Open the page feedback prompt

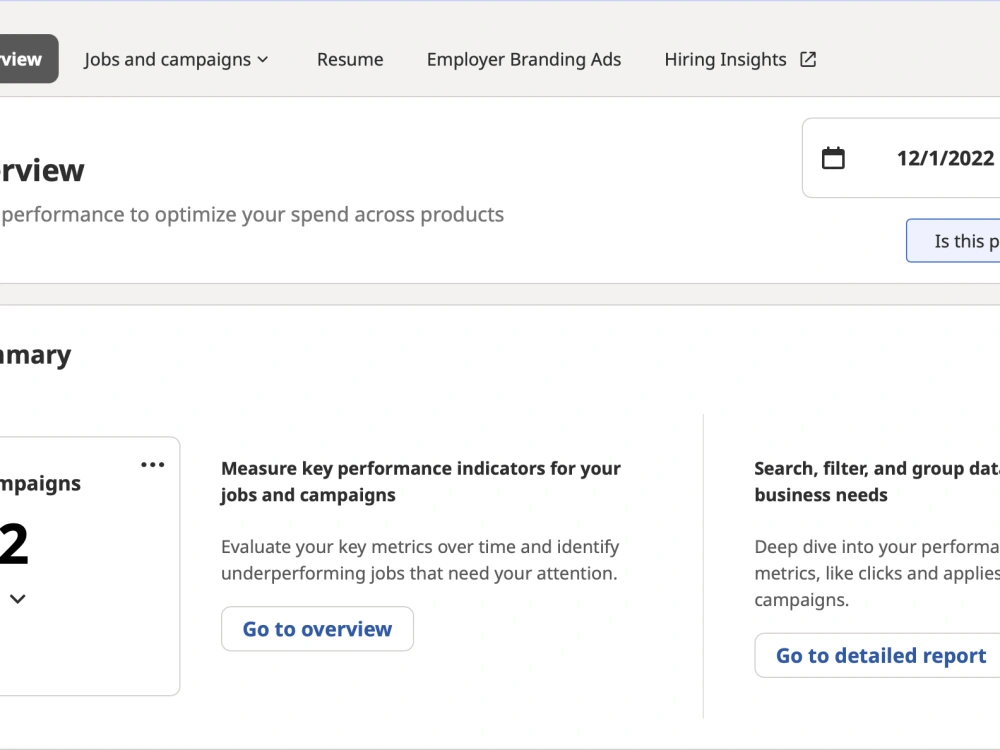(x=965, y=240)
